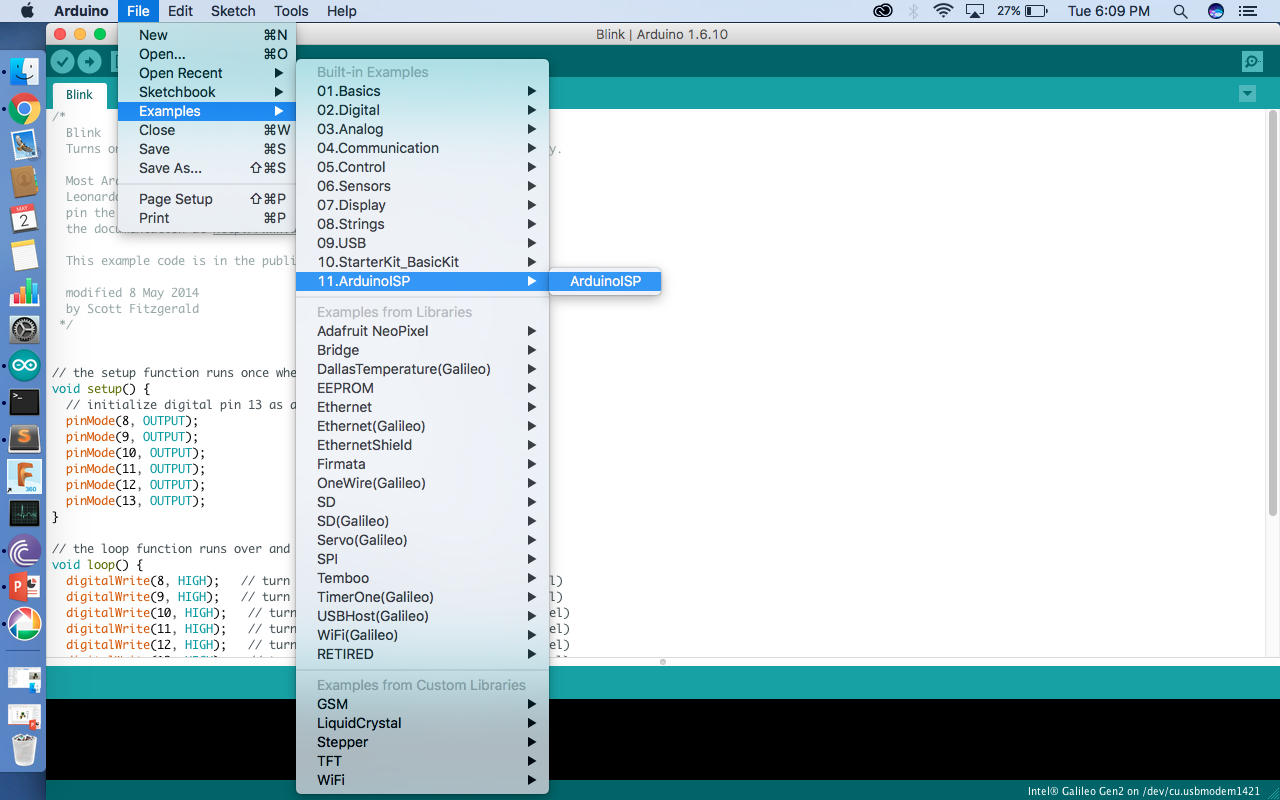Screen dimensions: 1280x800
Task: Expand the EEPROM examples
Action: pos(422,388)
